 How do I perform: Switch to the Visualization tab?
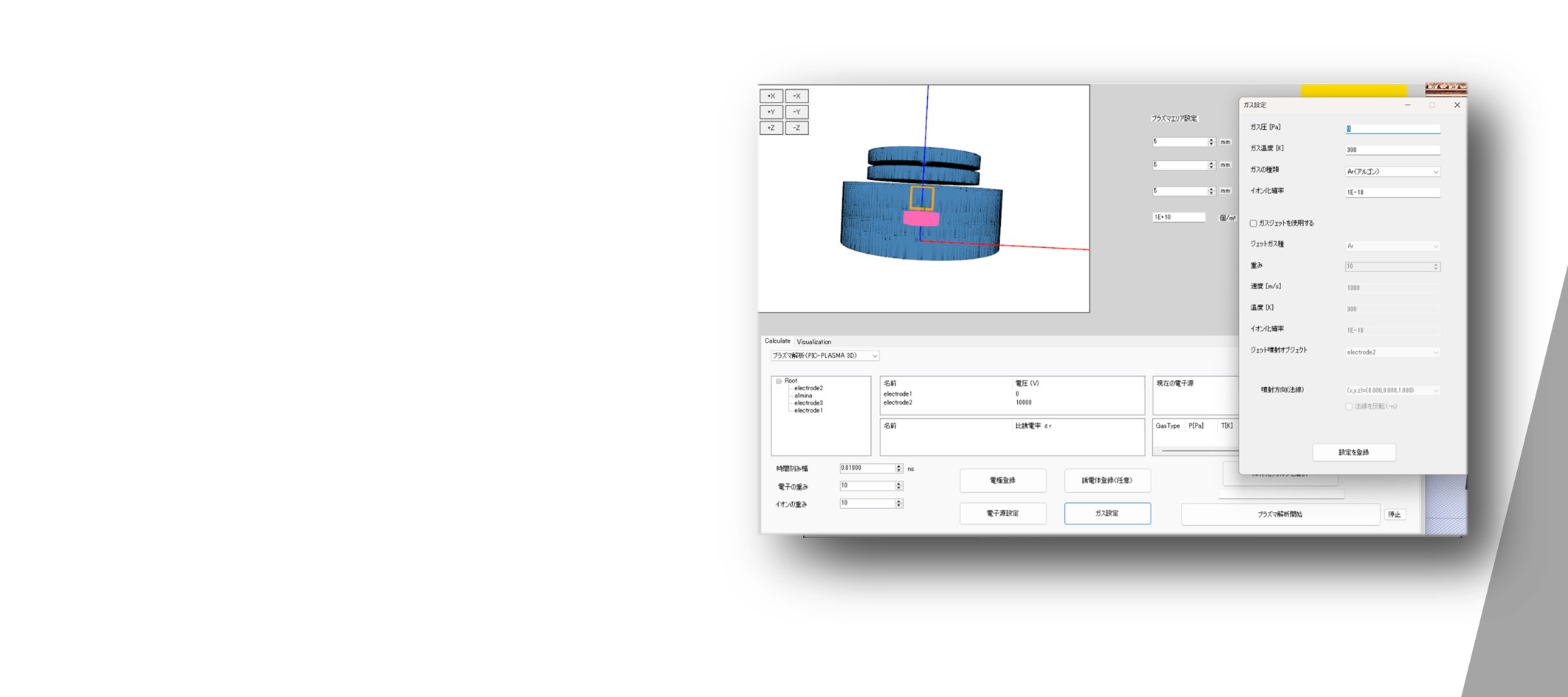814,342
